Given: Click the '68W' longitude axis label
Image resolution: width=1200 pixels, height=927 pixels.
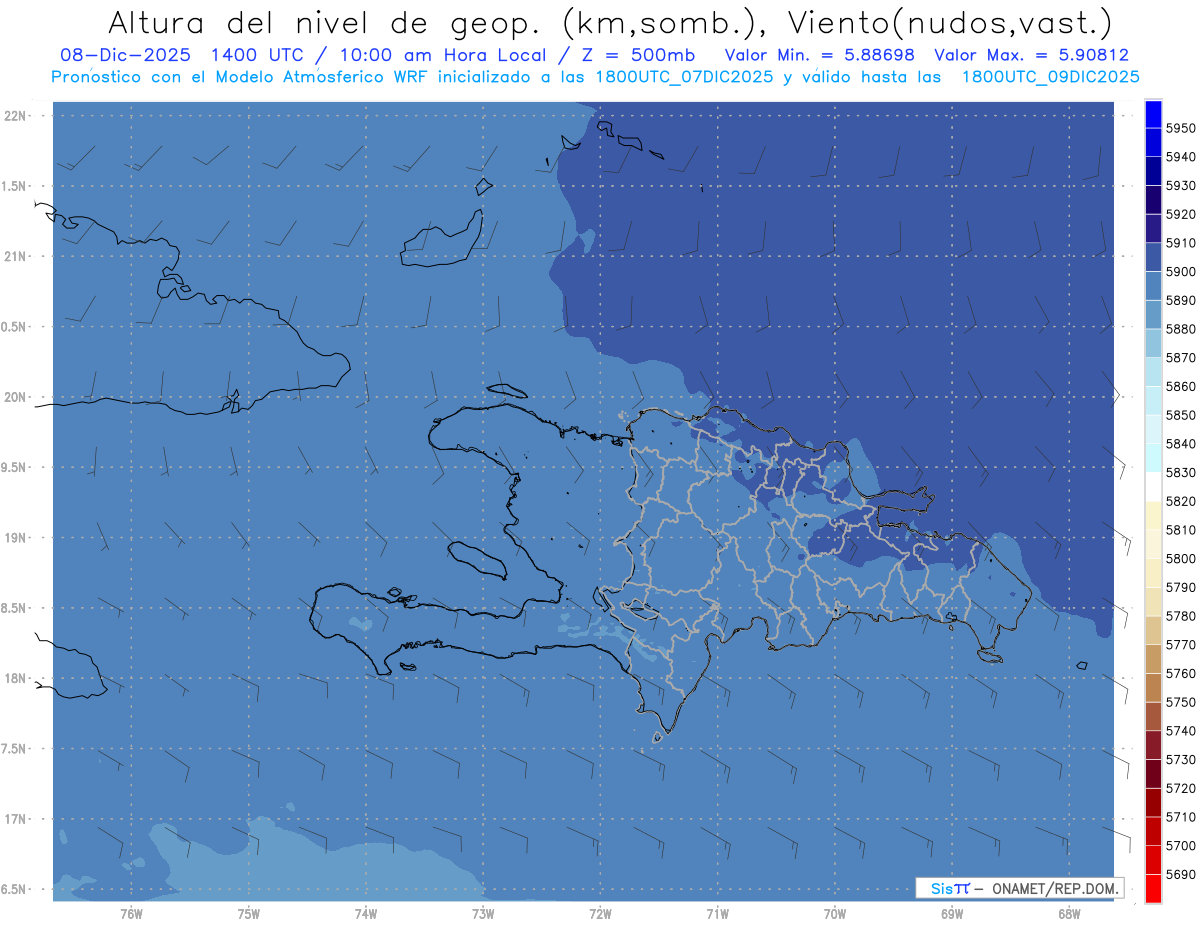Looking at the screenshot, I should pyautogui.click(x=1069, y=914).
